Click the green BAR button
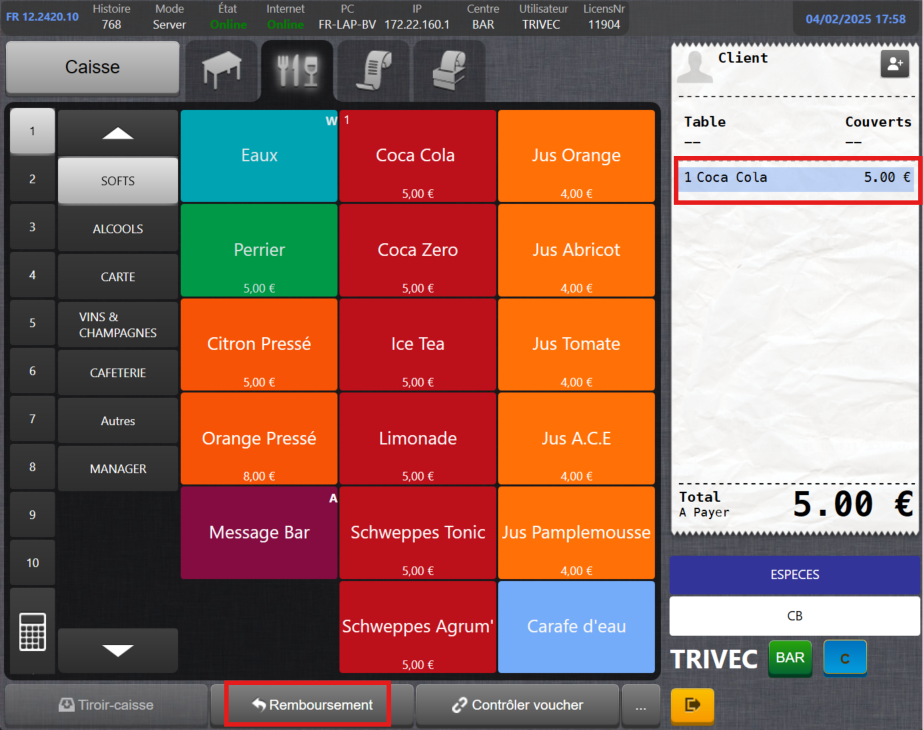This screenshot has width=923, height=730. pyautogui.click(x=790, y=658)
